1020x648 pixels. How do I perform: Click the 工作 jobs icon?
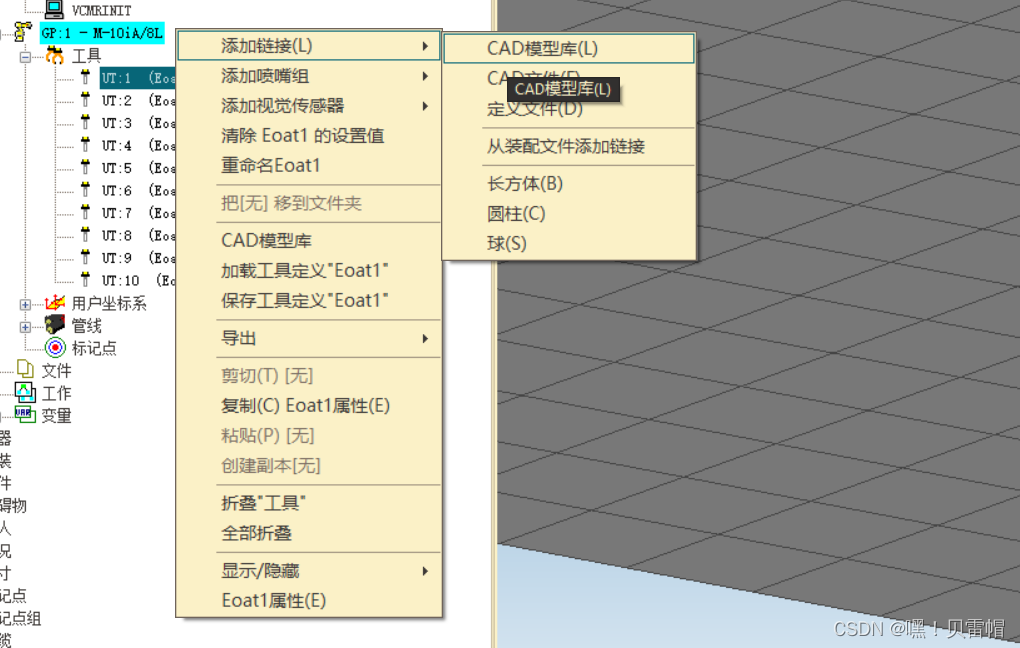coord(25,392)
